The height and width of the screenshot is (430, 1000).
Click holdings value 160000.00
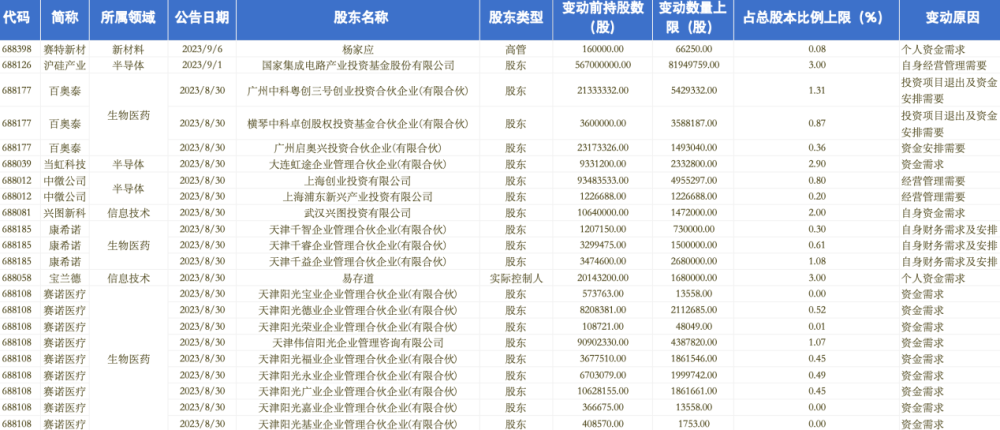pyautogui.click(x=602, y=48)
